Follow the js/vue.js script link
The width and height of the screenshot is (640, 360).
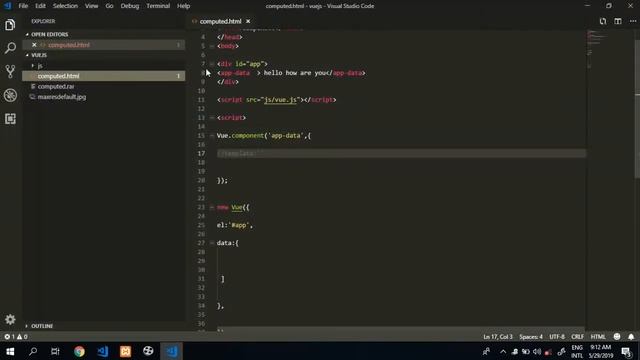[280, 100]
